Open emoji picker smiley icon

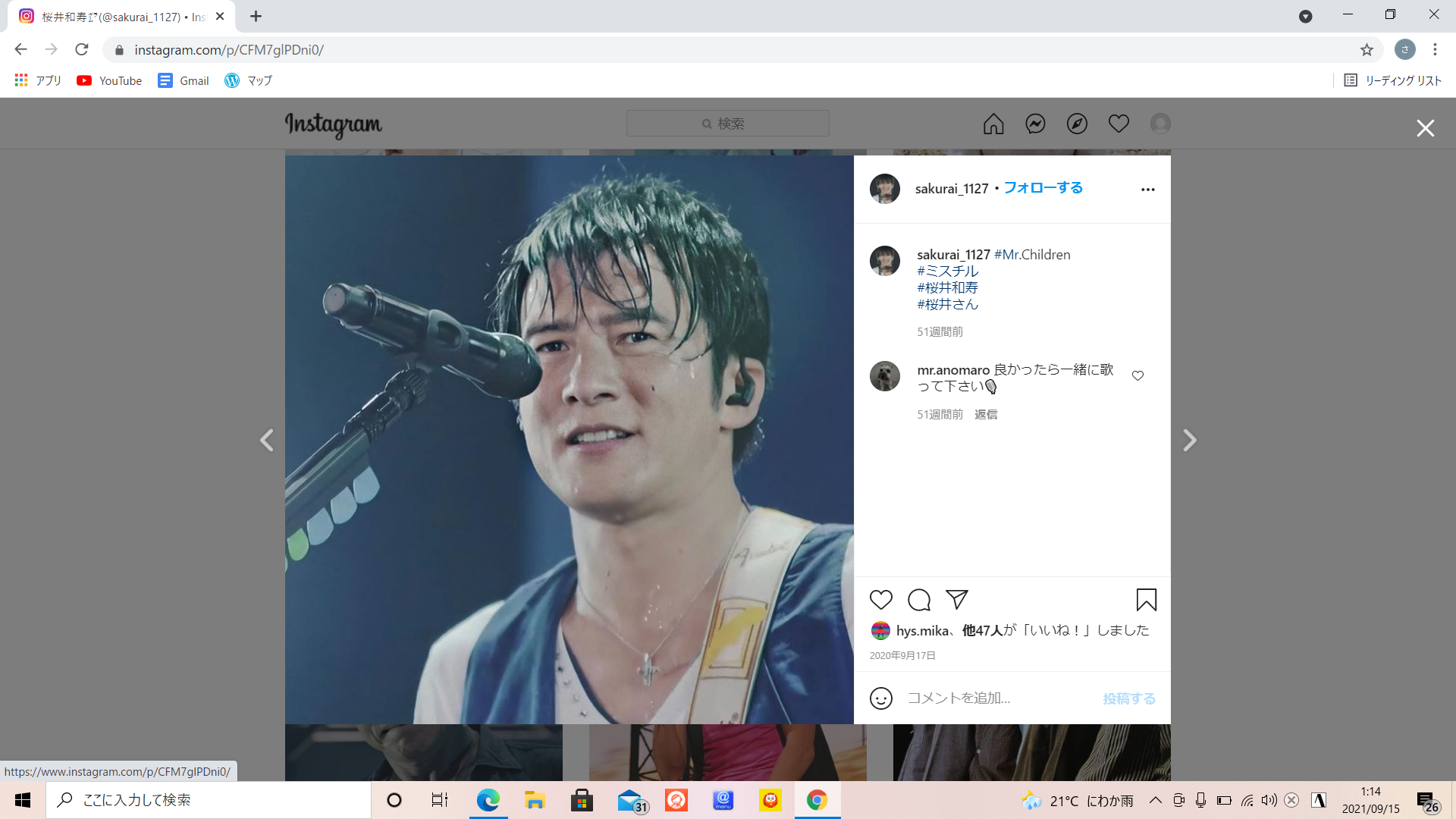click(x=881, y=698)
